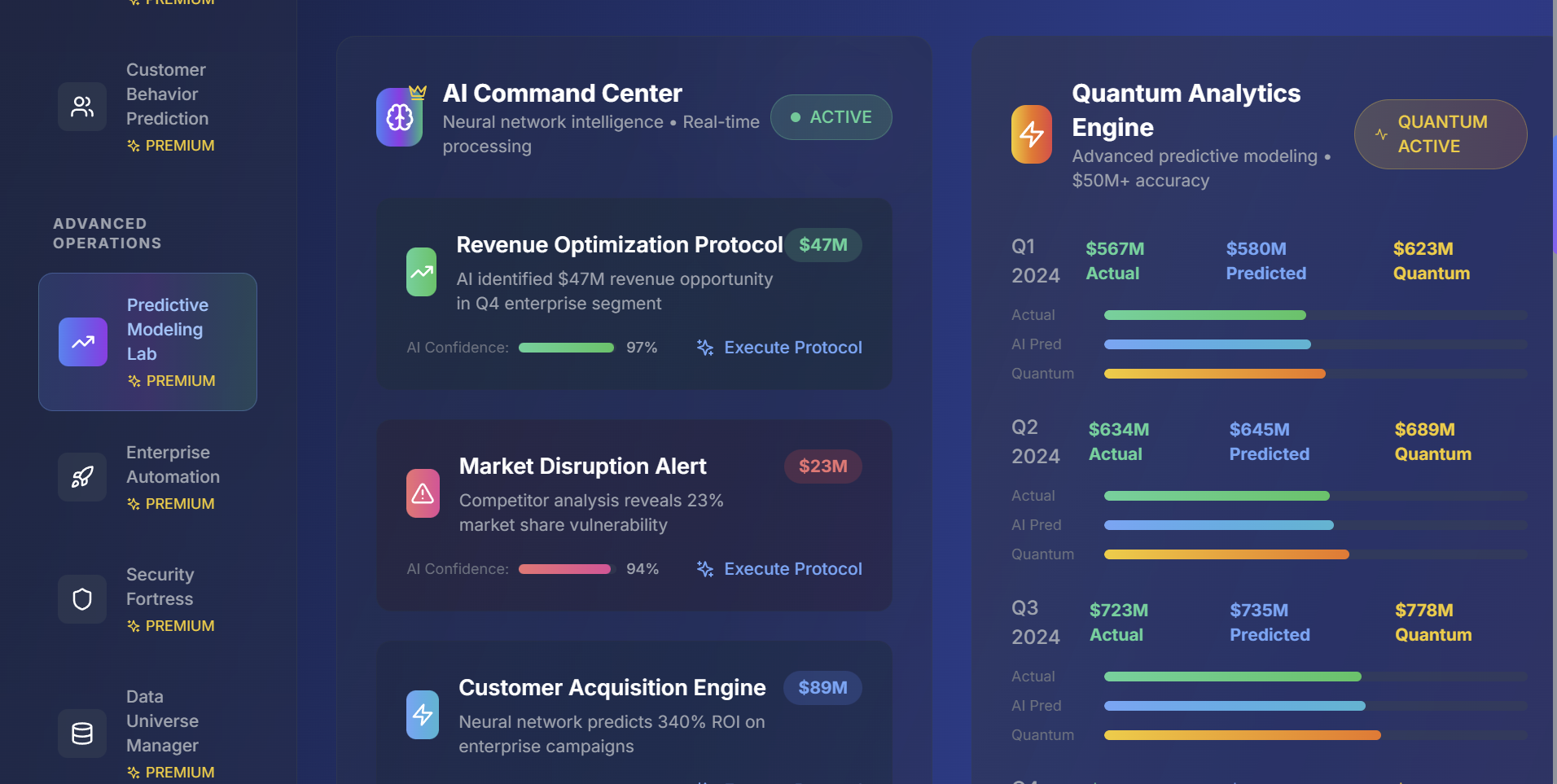This screenshot has height=784, width=1557.
Task: Click the Quantum Analytics Engine bolt icon
Action: [x=1032, y=134]
